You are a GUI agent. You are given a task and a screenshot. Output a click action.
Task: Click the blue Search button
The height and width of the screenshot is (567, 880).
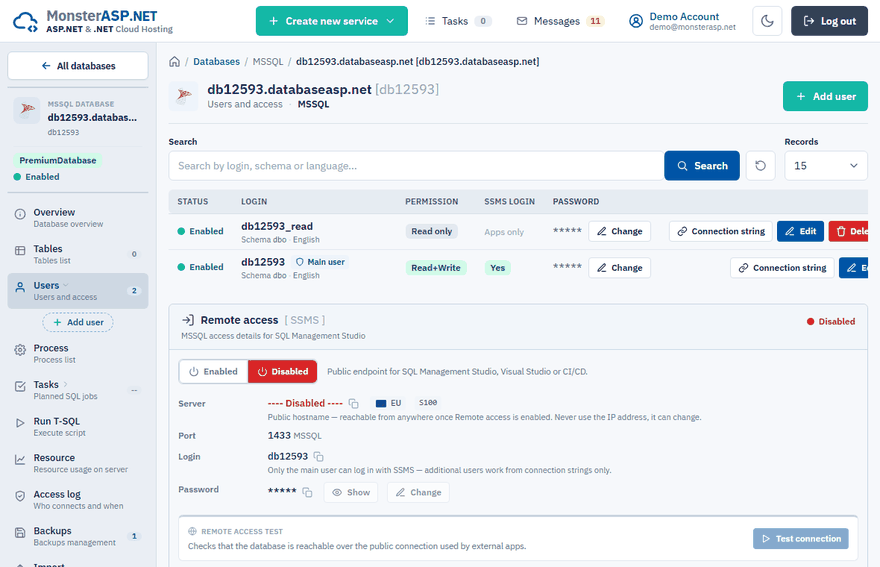click(702, 166)
